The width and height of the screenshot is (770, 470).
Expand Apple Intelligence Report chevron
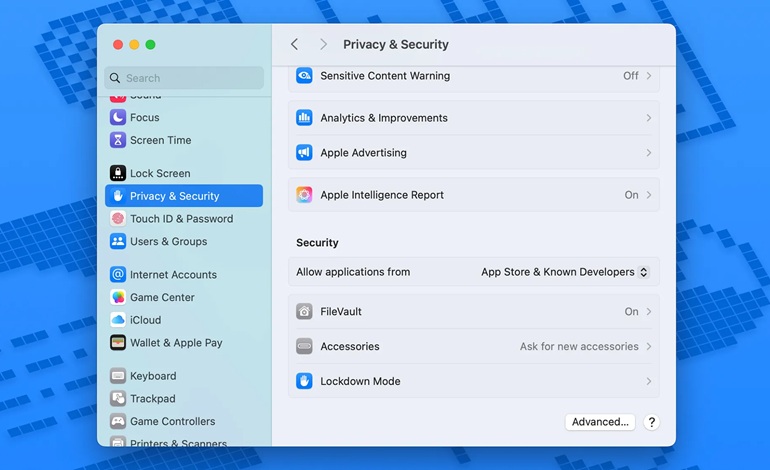(649, 195)
